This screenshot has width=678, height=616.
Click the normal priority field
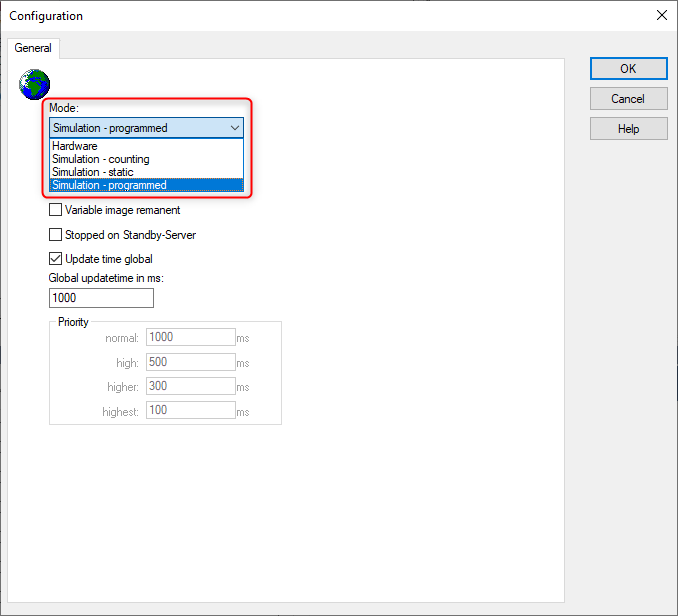tap(191, 337)
